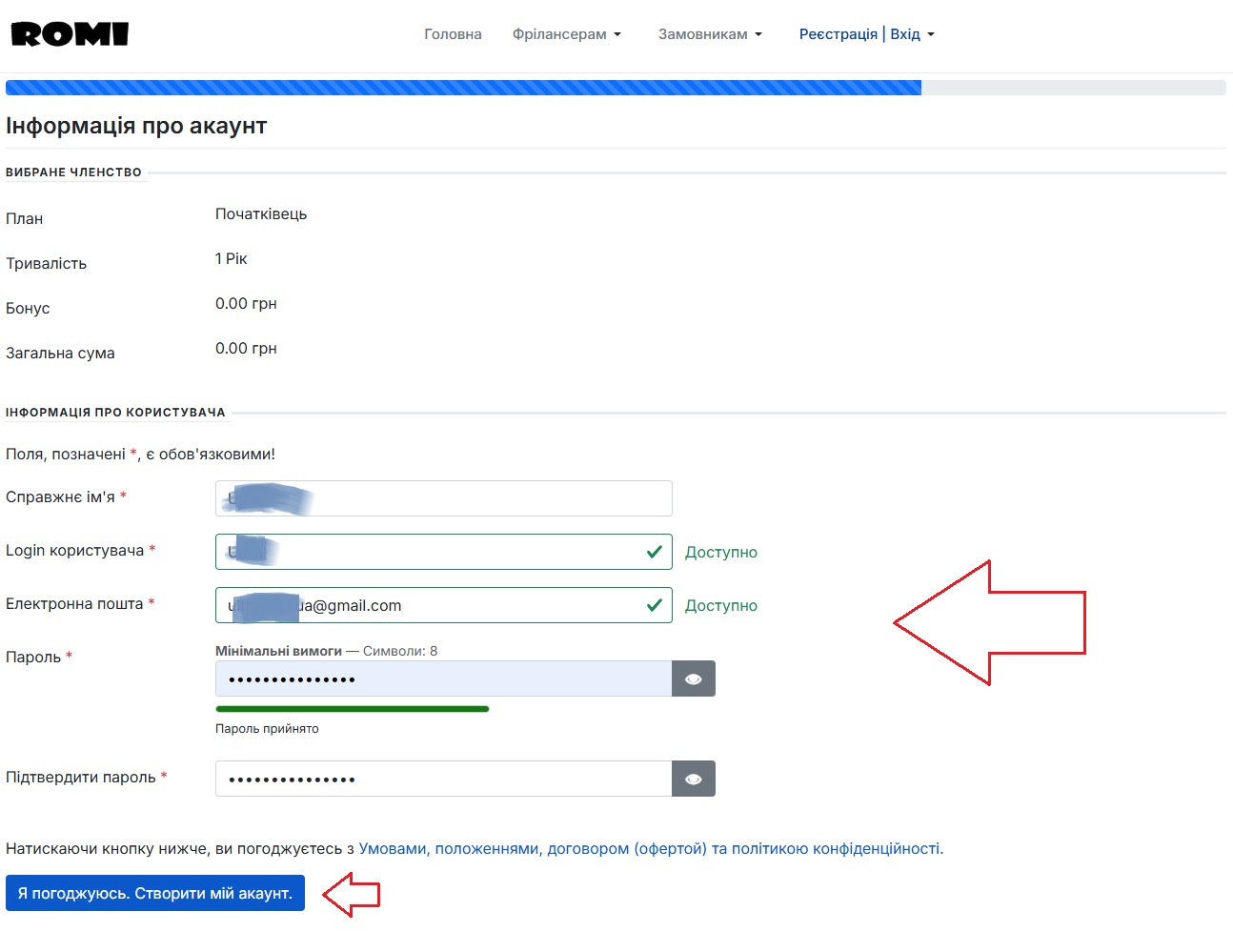Toggle visibility eye for Підтвердити пароль field

[694, 779]
